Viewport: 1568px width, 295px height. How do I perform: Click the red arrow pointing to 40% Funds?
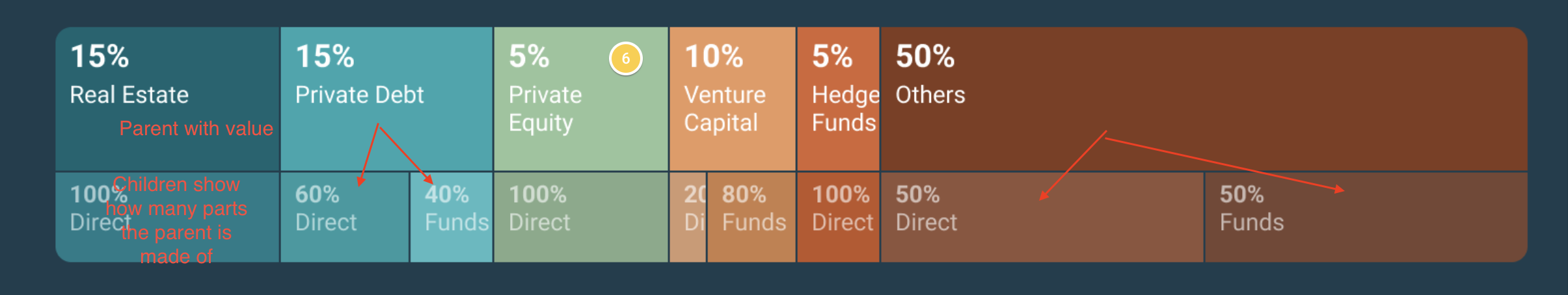point(405,154)
